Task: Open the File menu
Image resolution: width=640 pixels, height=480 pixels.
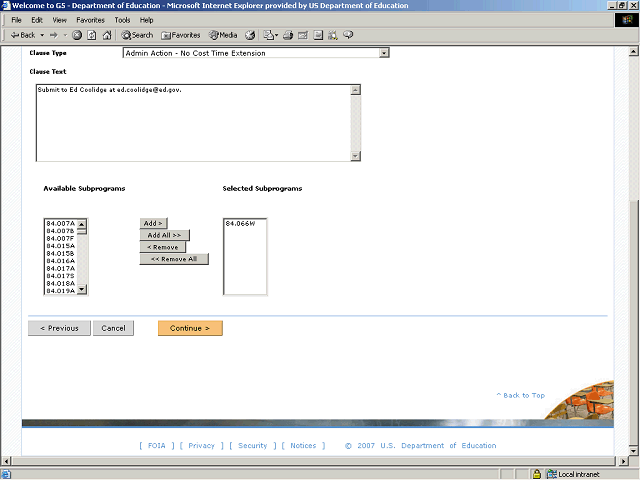Action: point(16,20)
